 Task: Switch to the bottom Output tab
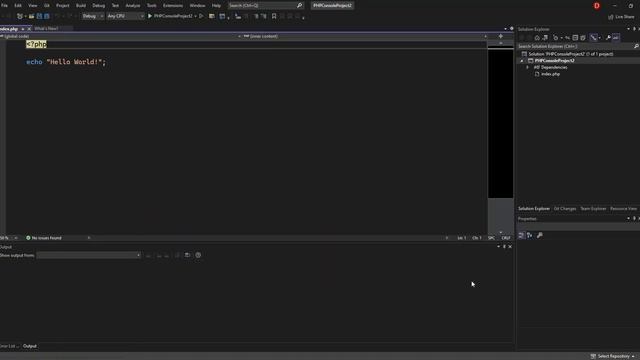(30, 346)
